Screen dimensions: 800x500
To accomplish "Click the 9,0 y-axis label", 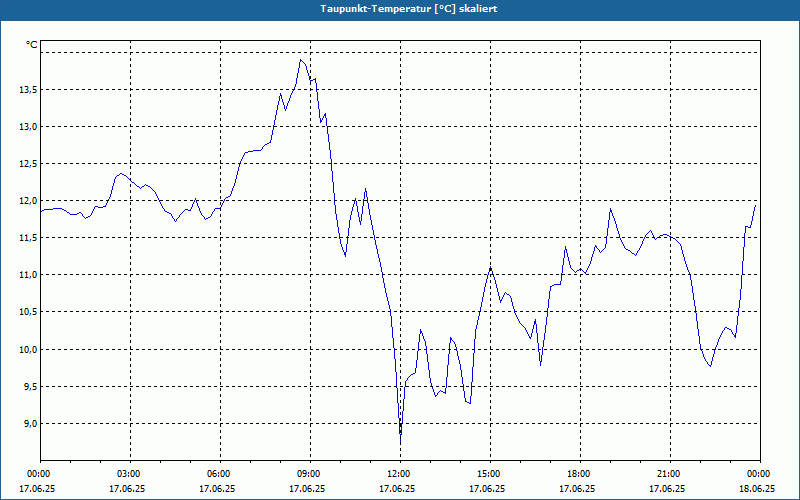I will coord(30,423).
